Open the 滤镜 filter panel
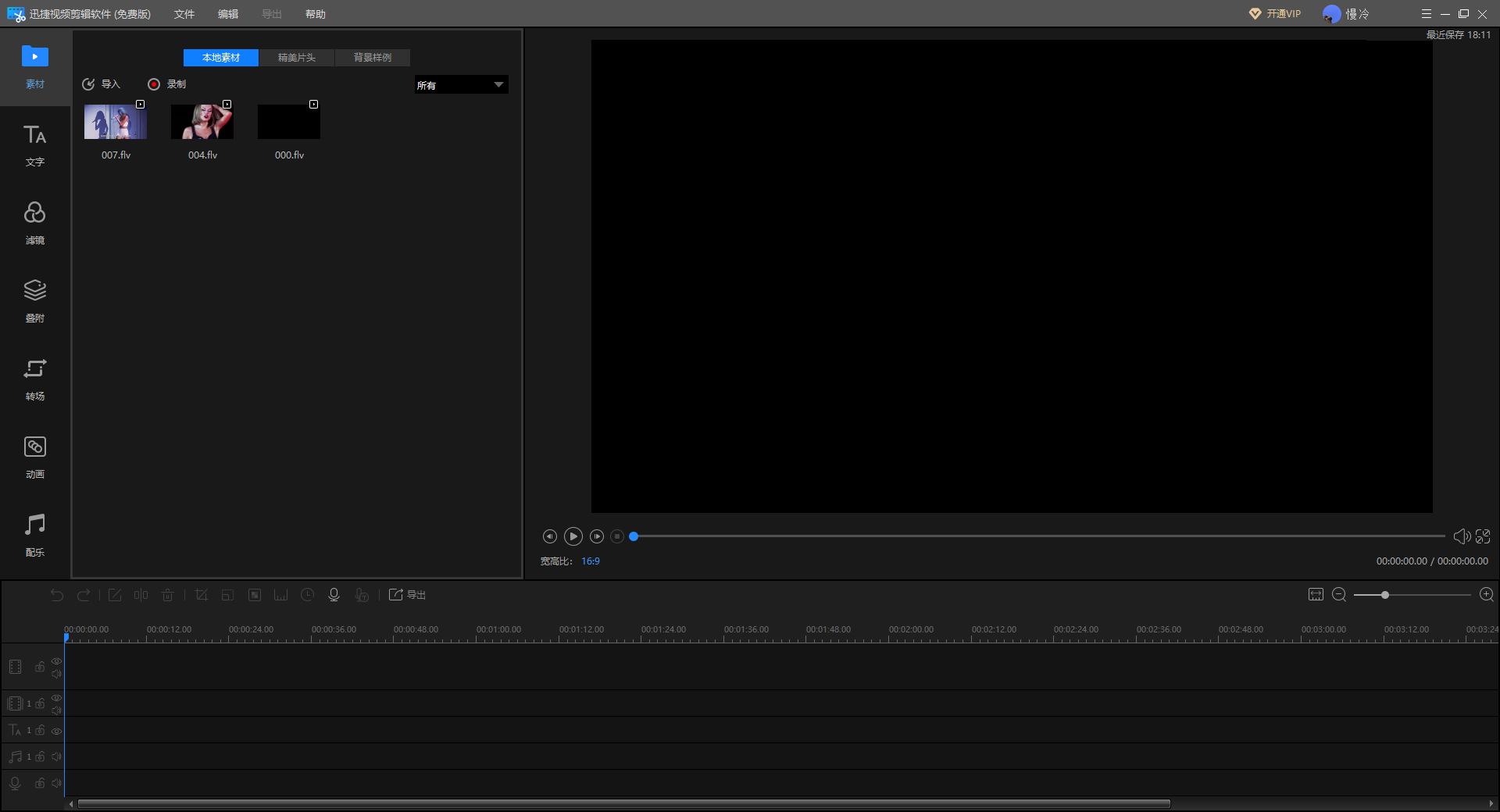 [x=35, y=223]
